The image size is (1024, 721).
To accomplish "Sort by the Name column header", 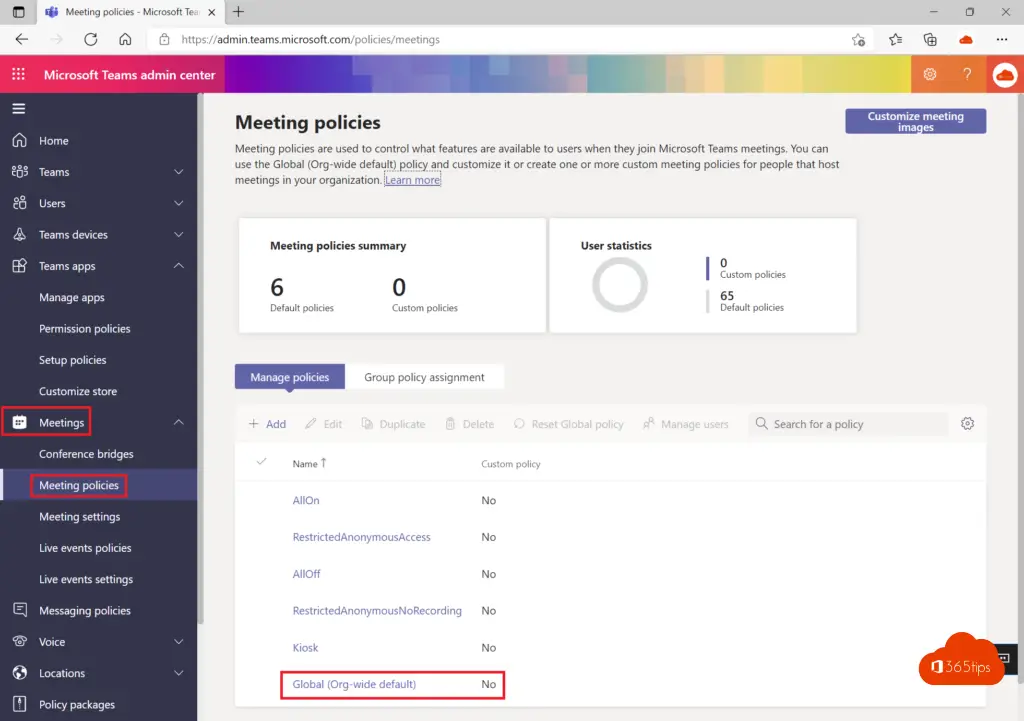I will coord(310,464).
